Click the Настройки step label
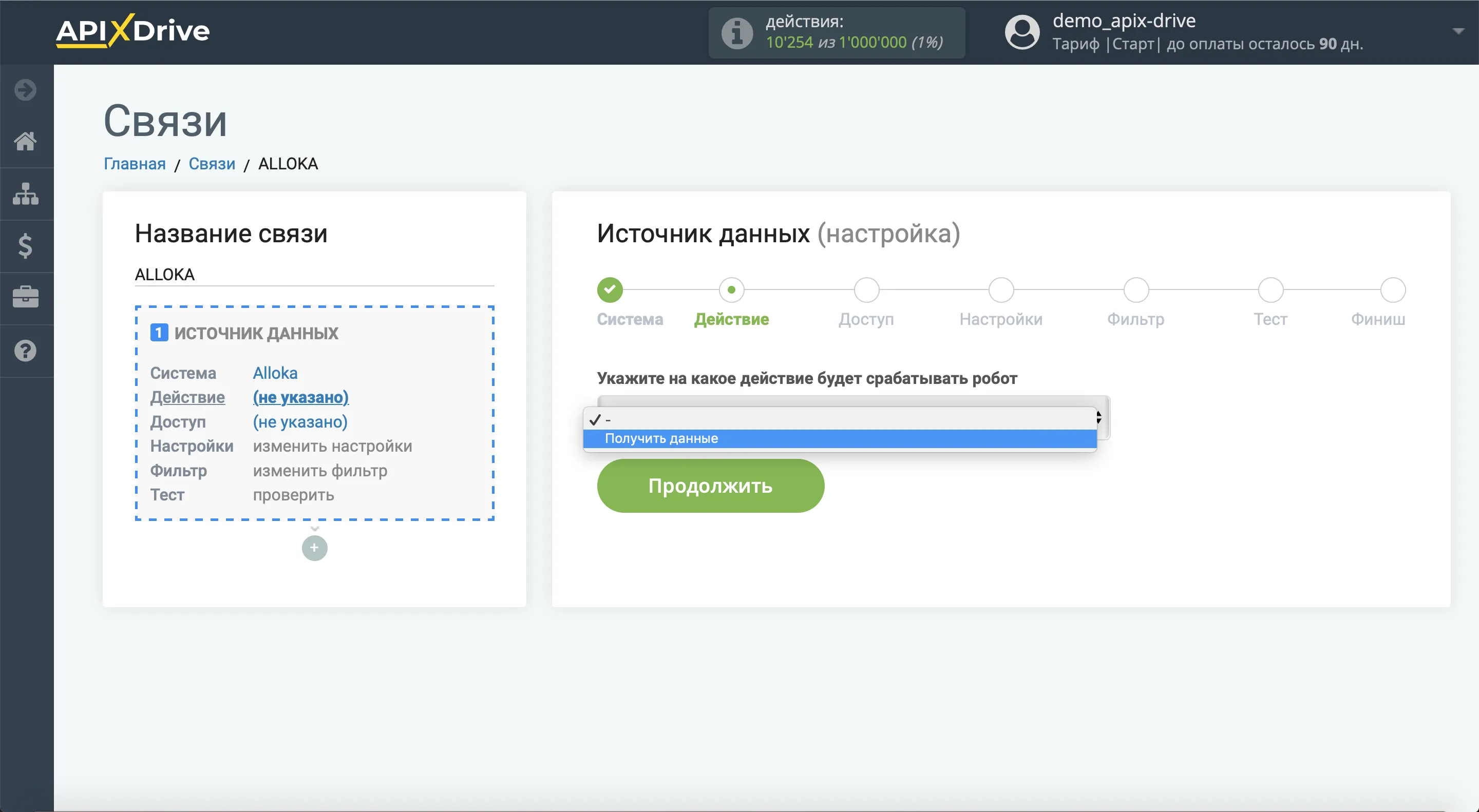The width and height of the screenshot is (1479, 812). pyautogui.click(x=1001, y=319)
